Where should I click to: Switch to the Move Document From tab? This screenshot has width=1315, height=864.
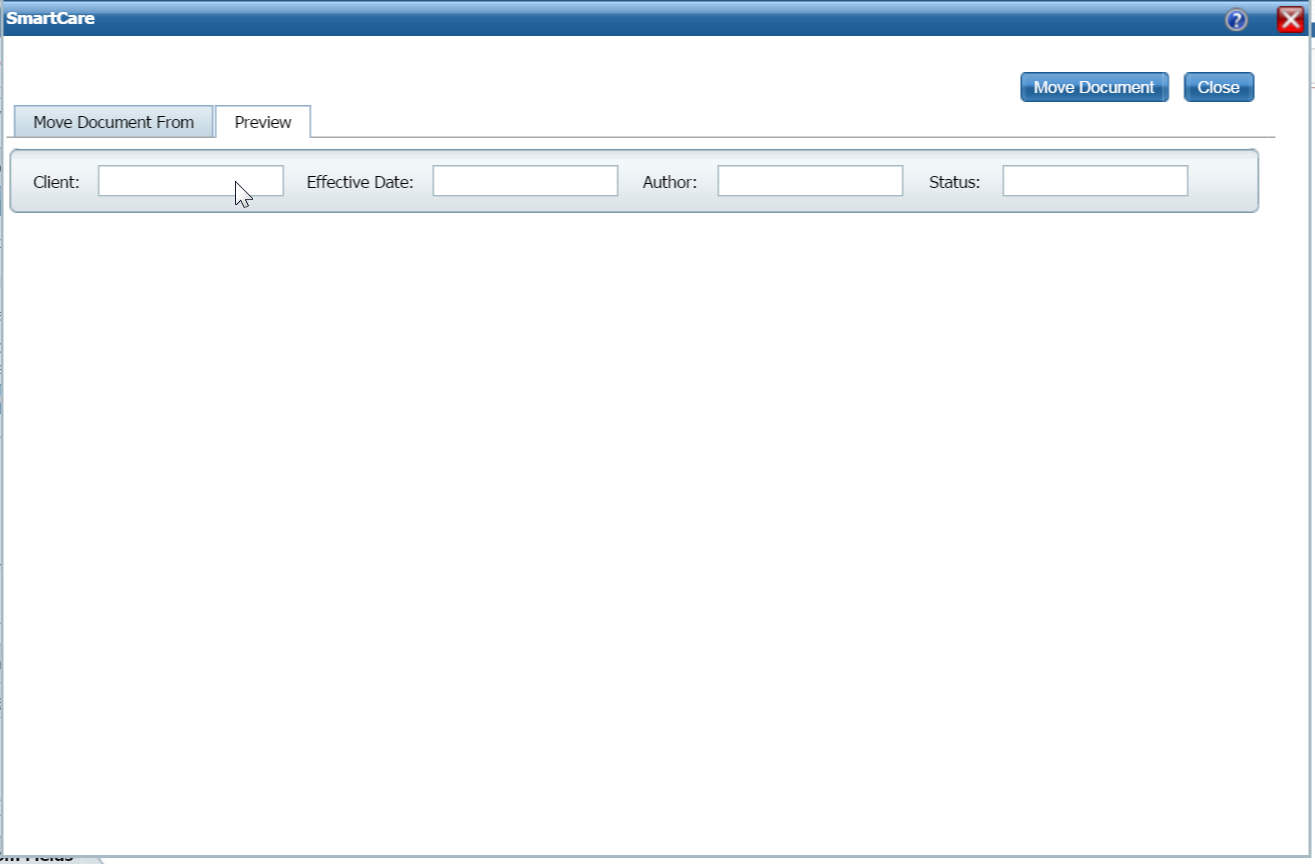113,122
